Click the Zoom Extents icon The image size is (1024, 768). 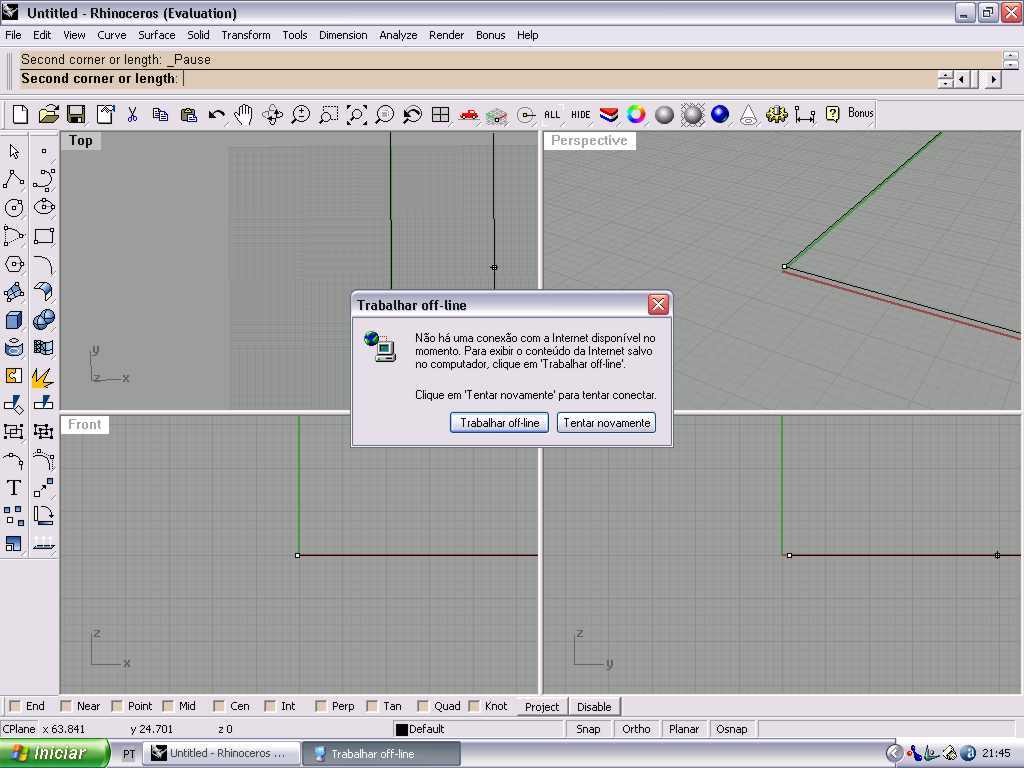[357, 115]
